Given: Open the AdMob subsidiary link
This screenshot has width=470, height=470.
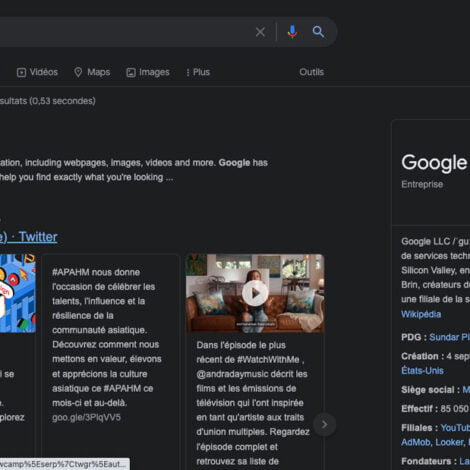Looking at the screenshot, I should [416, 442].
